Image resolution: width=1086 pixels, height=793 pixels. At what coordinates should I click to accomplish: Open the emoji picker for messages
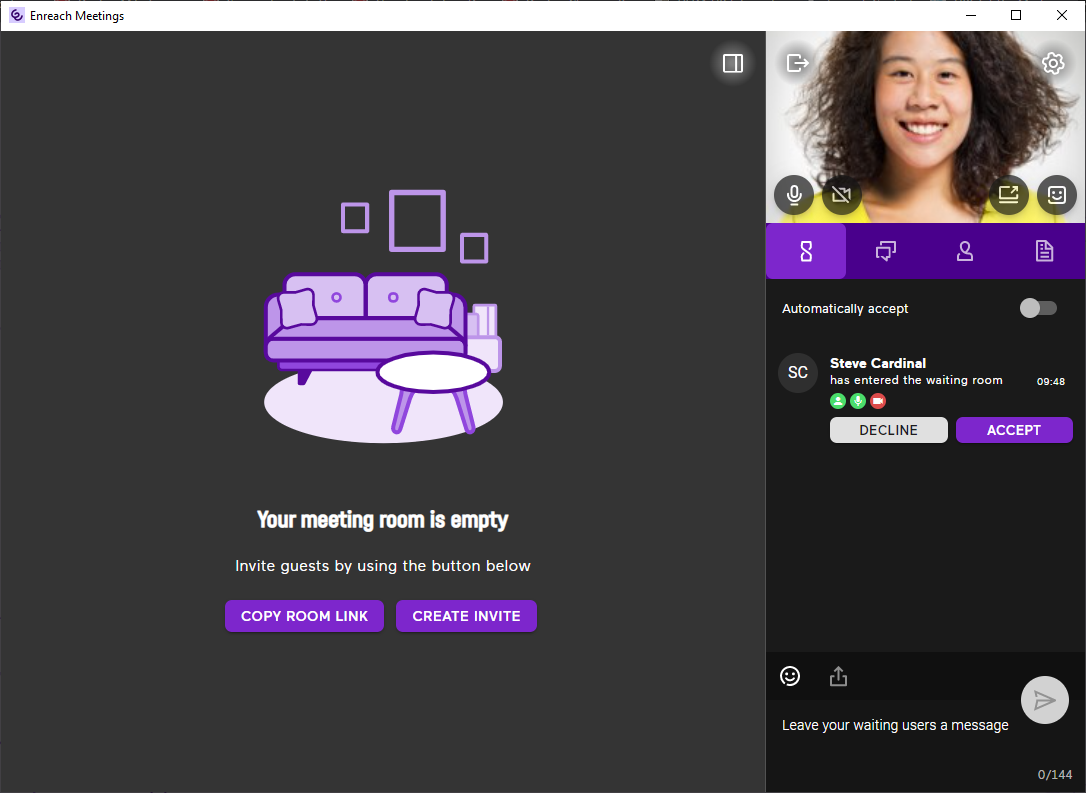coord(790,677)
